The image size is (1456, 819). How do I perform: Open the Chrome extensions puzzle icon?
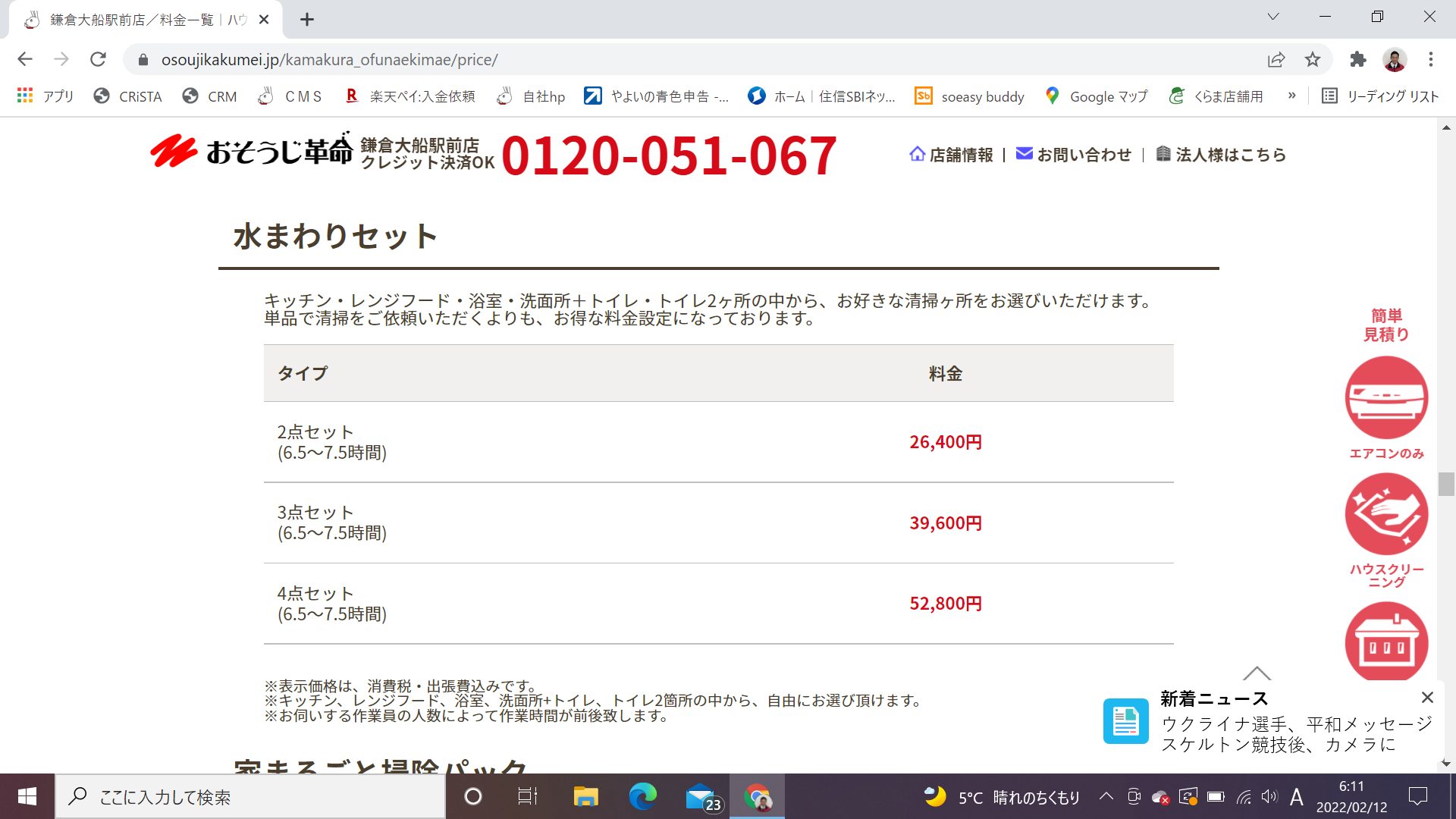pyautogui.click(x=1357, y=60)
